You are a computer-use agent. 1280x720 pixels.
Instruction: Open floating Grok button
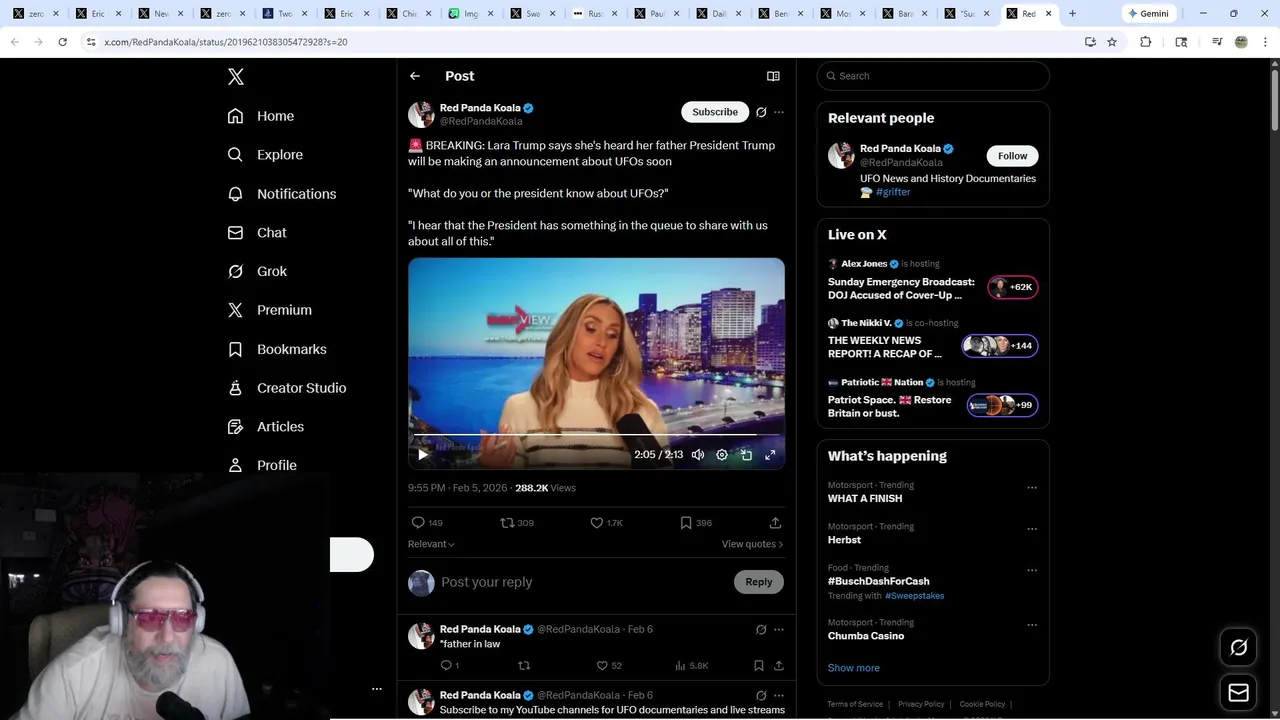point(1238,648)
